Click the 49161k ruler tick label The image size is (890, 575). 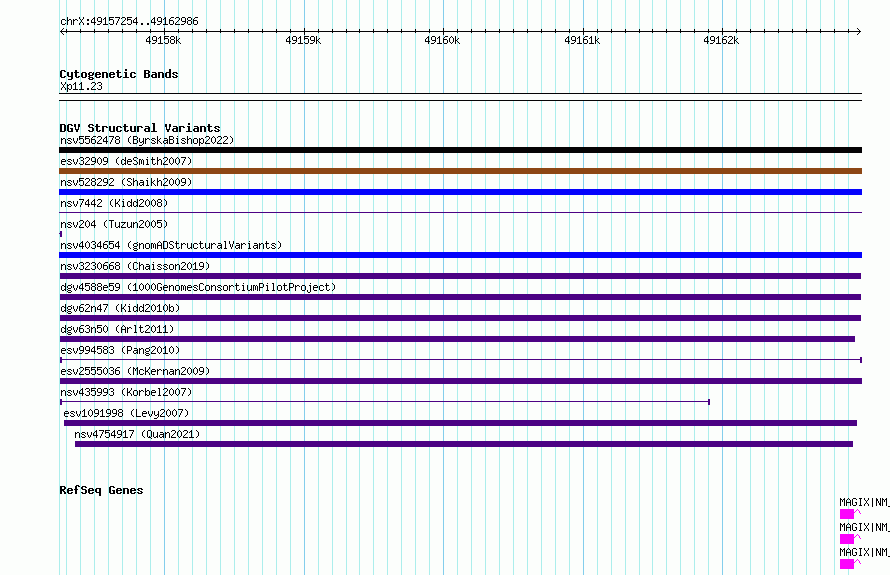click(582, 40)
